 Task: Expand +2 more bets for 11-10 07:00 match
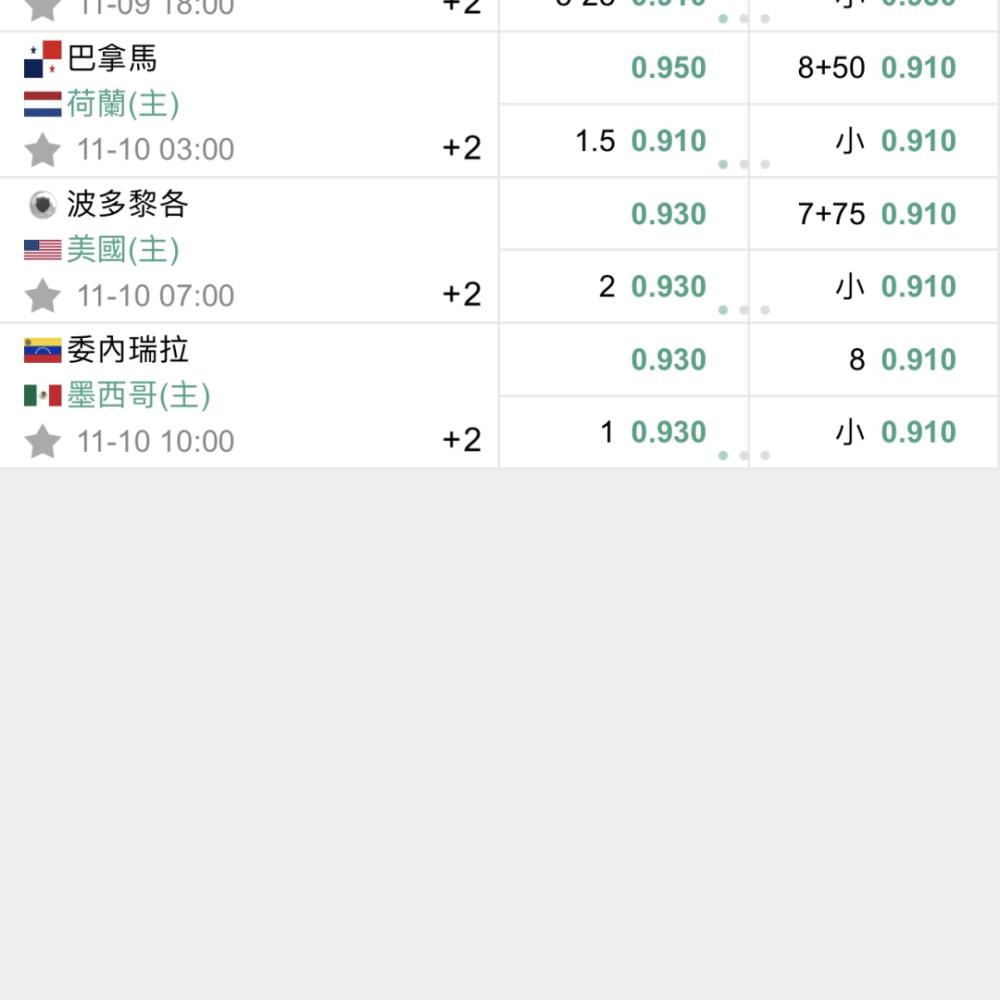point(462,294)
